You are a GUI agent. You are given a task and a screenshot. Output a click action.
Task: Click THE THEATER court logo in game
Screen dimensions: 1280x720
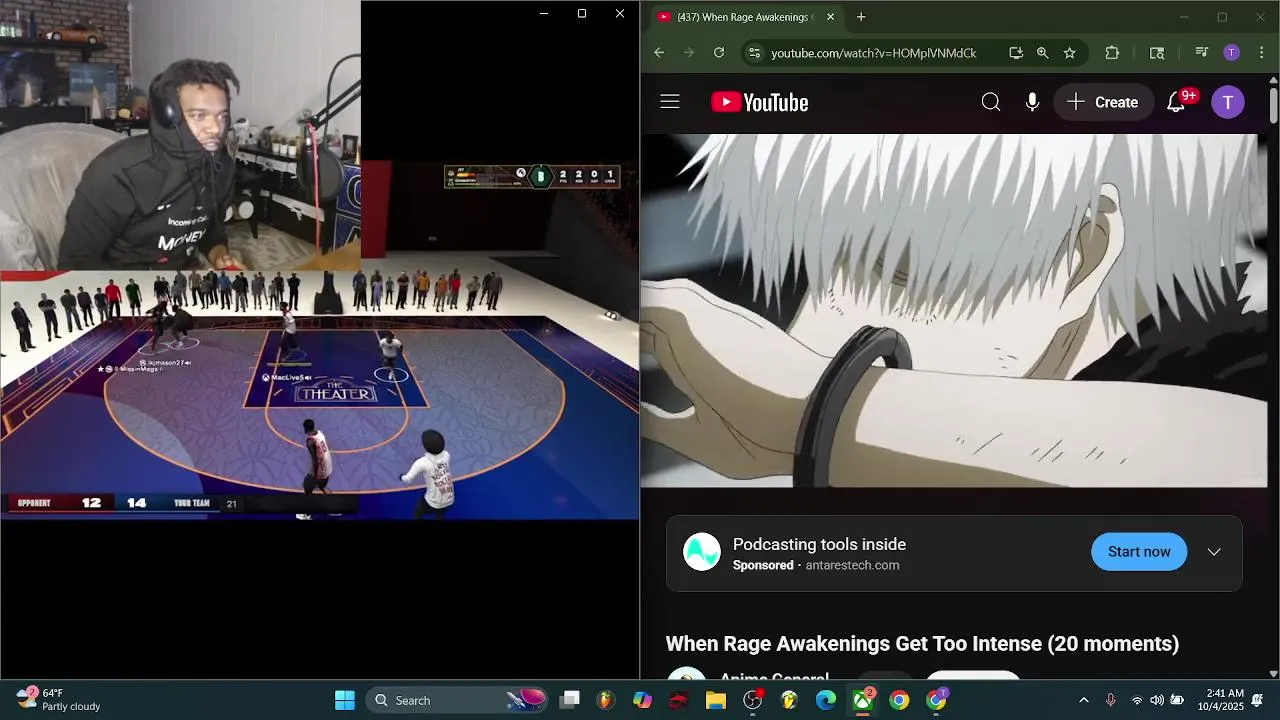[x=336, y=392]
